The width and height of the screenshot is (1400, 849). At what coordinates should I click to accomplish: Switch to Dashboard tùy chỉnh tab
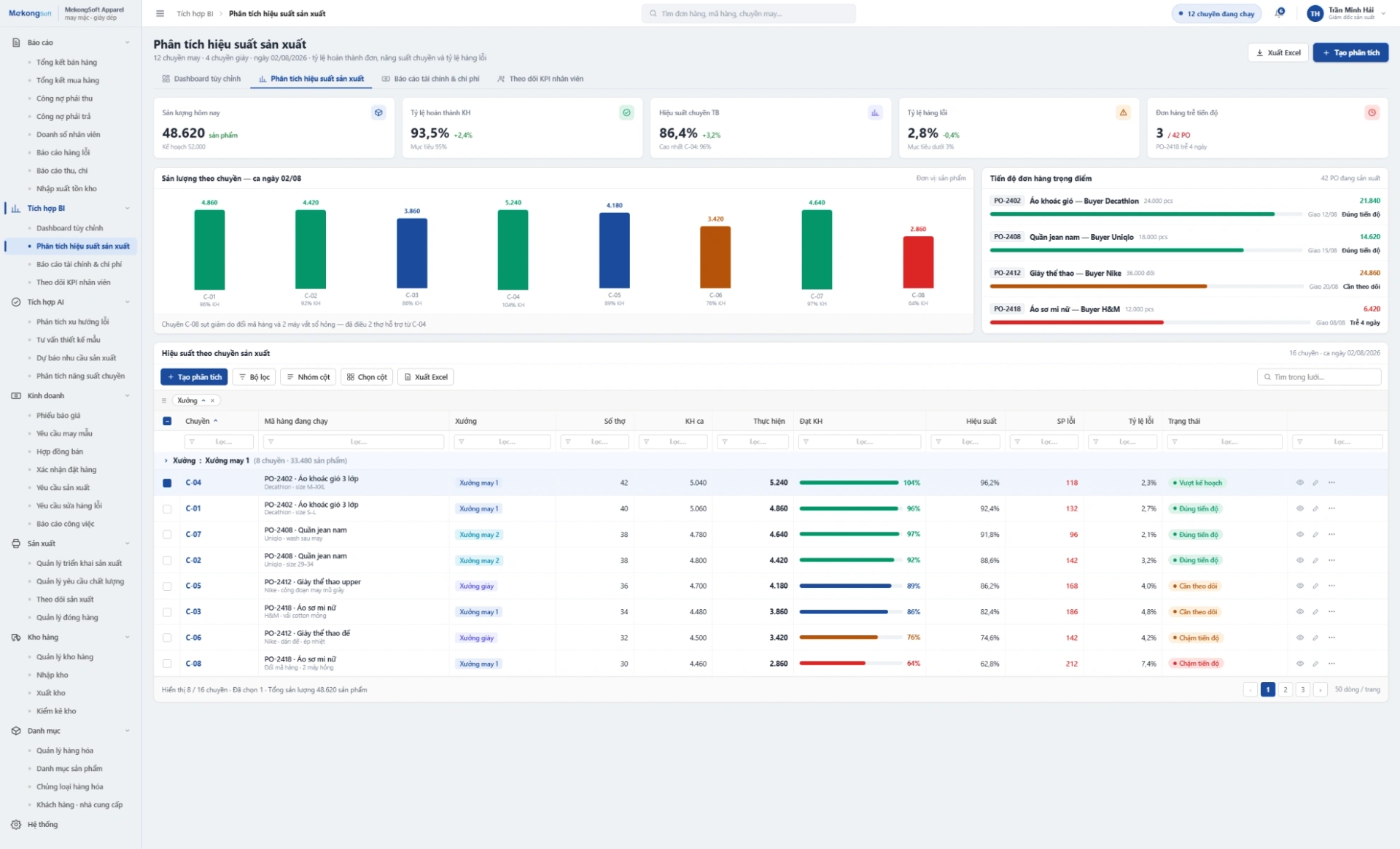(201, 79)
